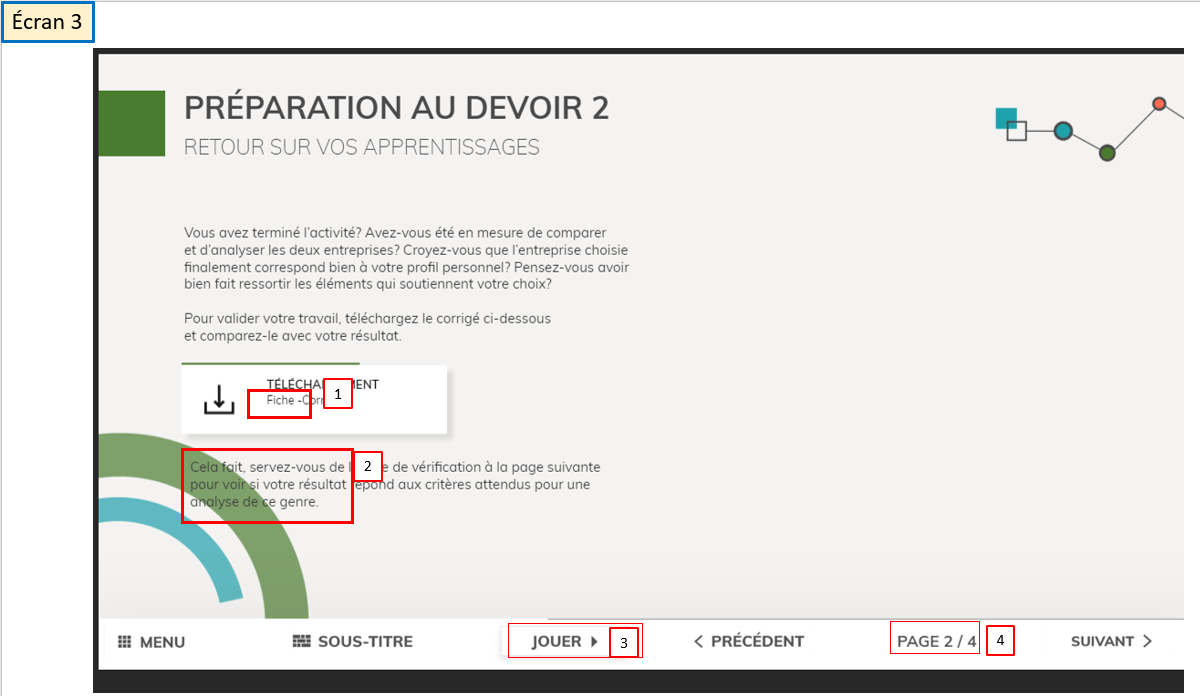This screenshot has height=696, width=1200.
Task: Select the teal circle progress node
Action: [1063, 130]
